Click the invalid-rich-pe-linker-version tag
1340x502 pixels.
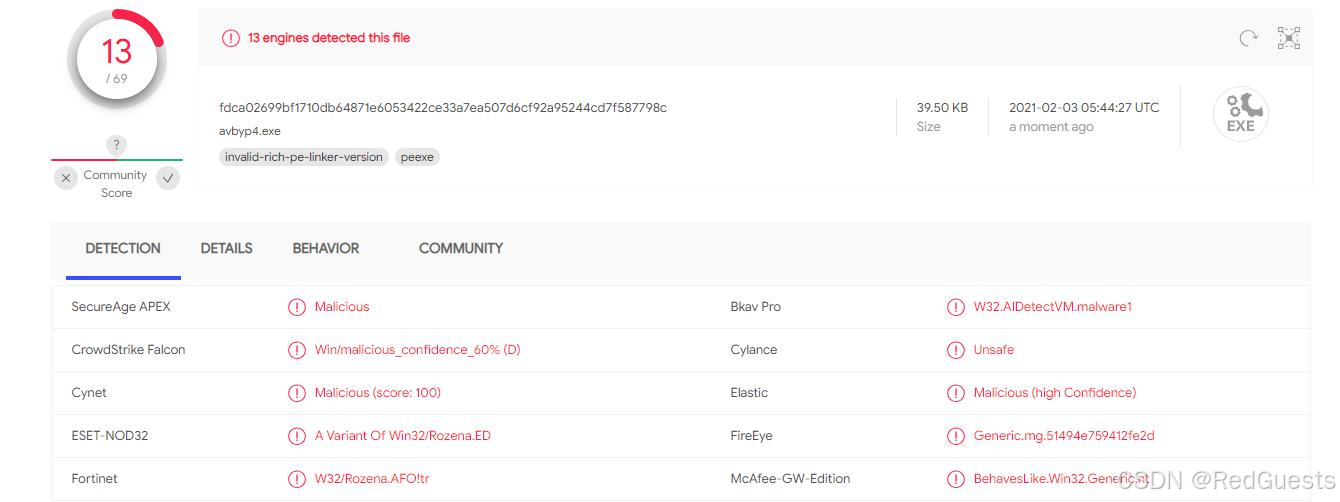304,157
